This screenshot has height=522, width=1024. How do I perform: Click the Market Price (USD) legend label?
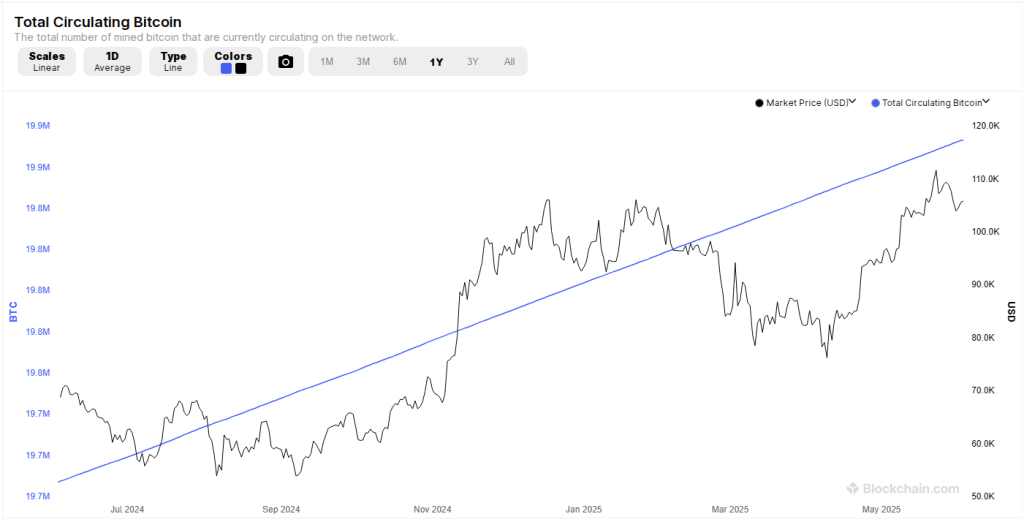pyautogui.click(x=806, y=103)
